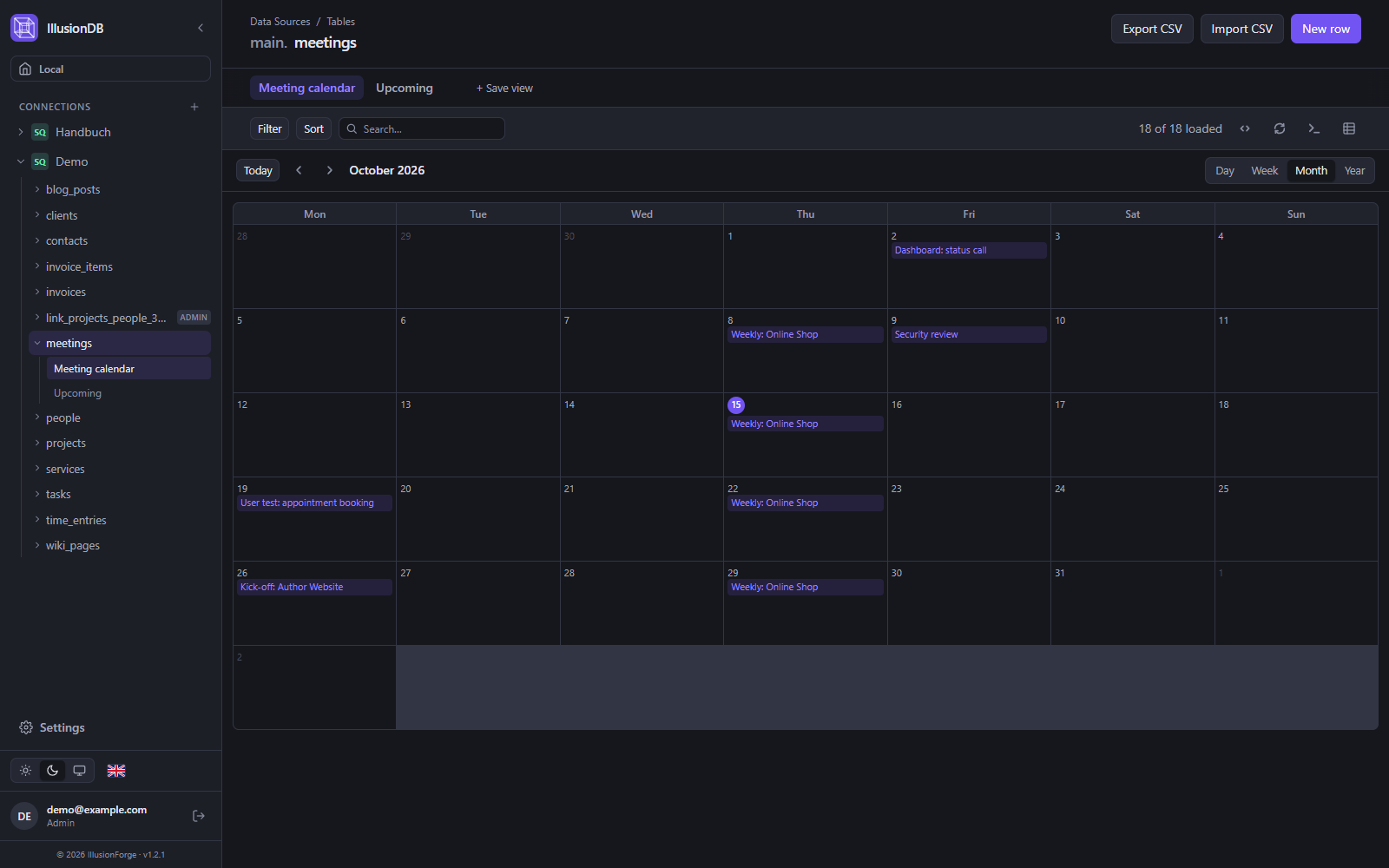
Task: Open the Upcoming view tab
Action: tap(405, 88)
